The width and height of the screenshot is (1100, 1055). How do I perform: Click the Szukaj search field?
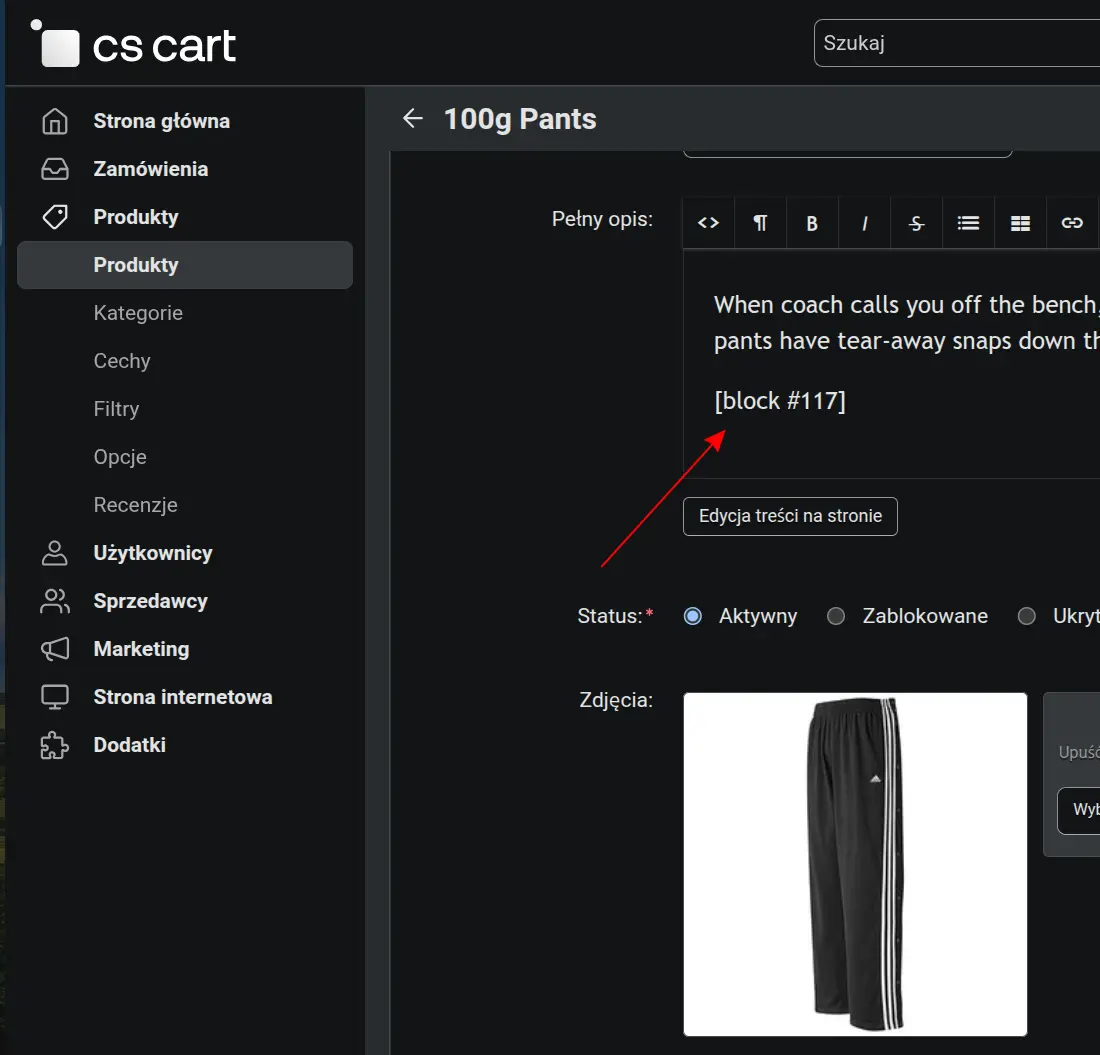click(955, 43)
